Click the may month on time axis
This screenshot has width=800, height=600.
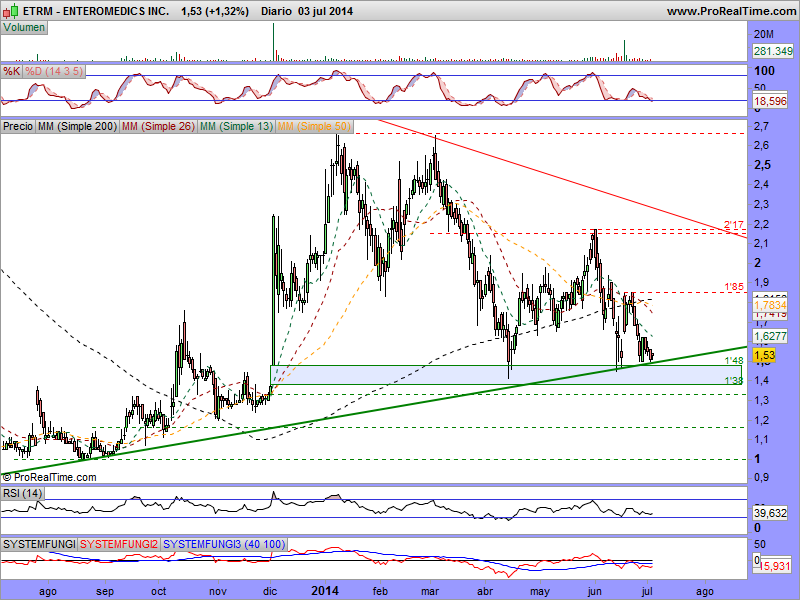pos(540,592)
